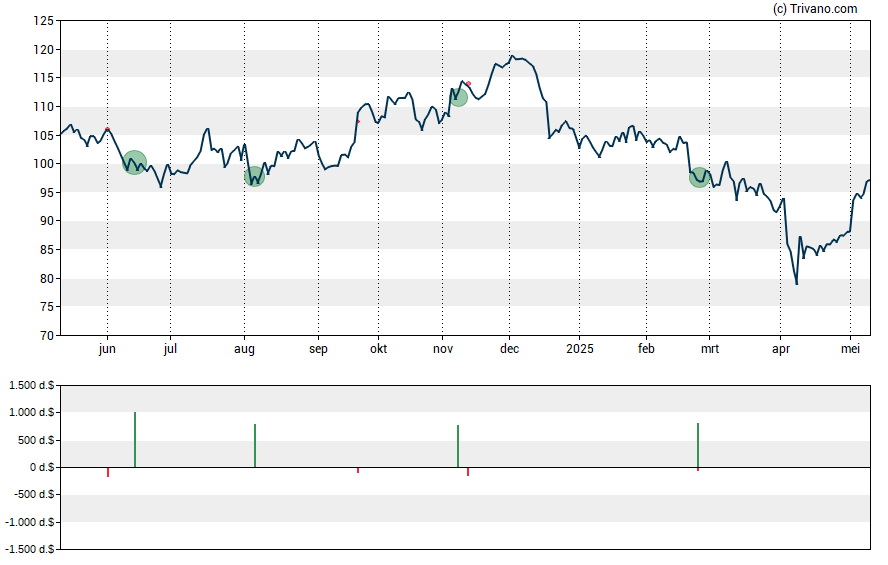Click the '2025' x-axis label
Viewport: 888px width, 565px height.
579,349
